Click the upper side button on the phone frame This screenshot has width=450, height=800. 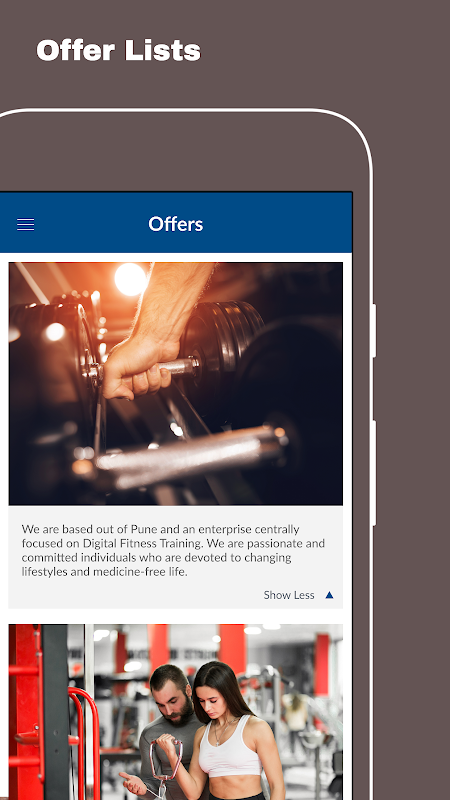pos(374,331)
